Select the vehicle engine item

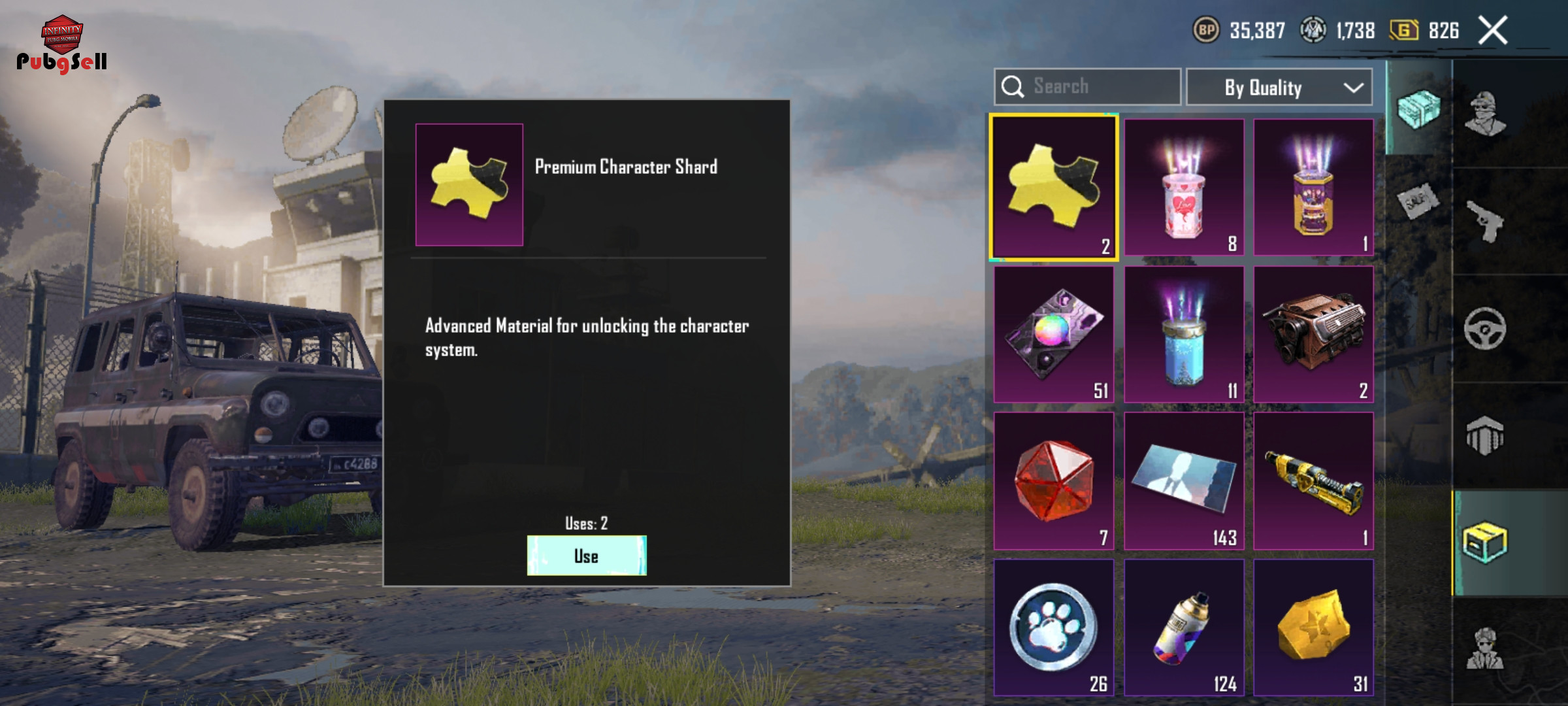[x=1313, y=334]
